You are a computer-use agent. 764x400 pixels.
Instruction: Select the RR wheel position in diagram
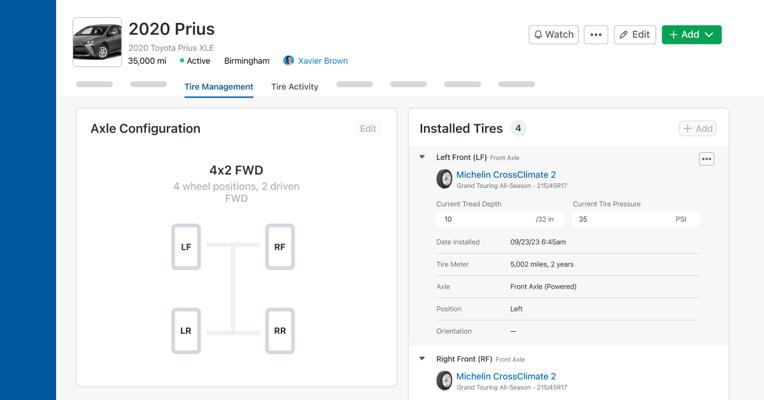(x=280, y=331)
